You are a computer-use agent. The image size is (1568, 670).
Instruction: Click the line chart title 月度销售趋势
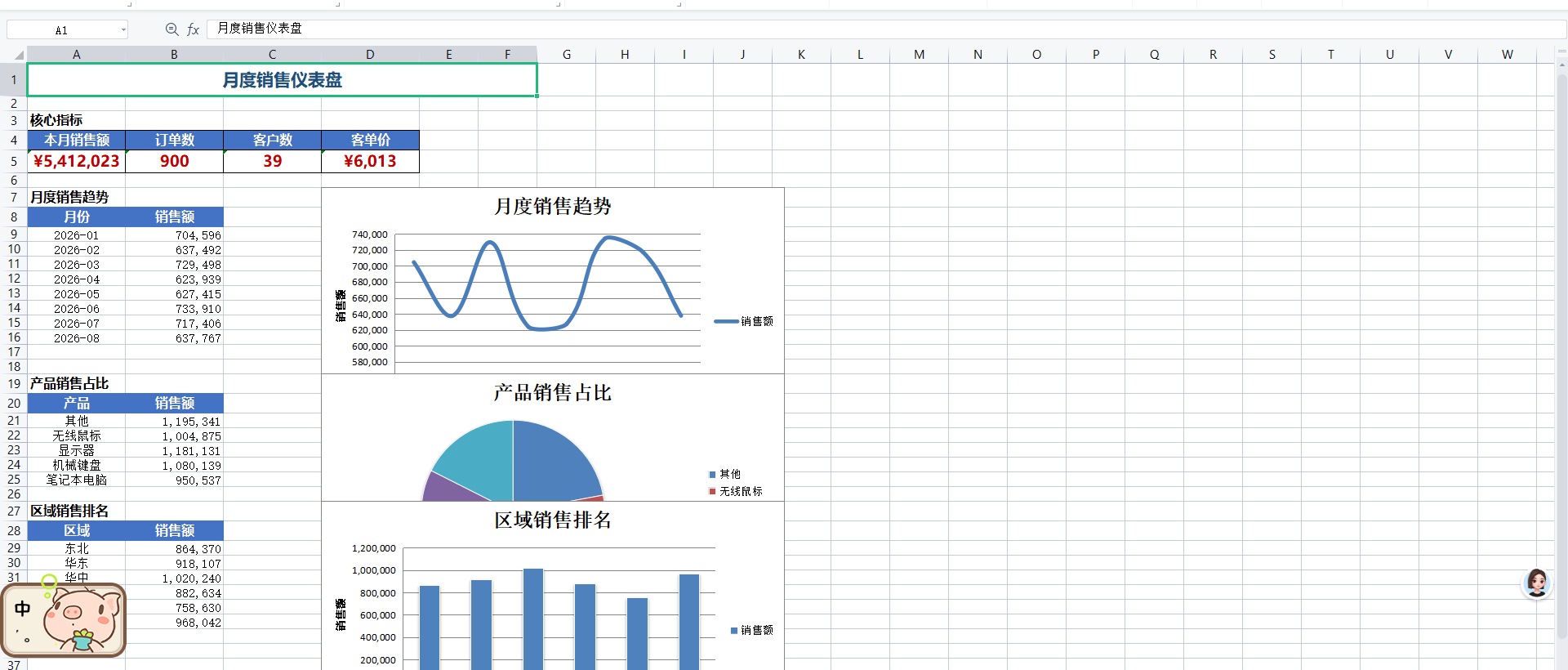(553, 206)
